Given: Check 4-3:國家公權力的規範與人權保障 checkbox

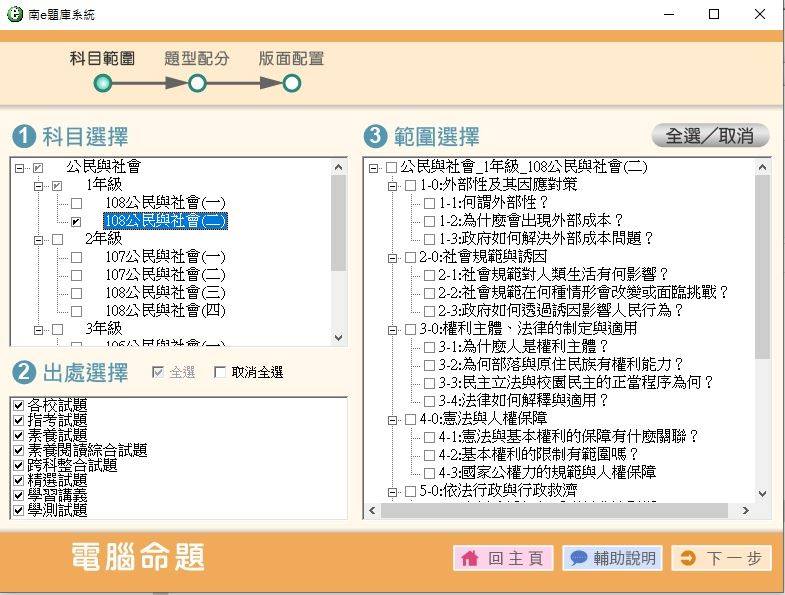Looking at the screenshot, I should [x=429, y=473].
